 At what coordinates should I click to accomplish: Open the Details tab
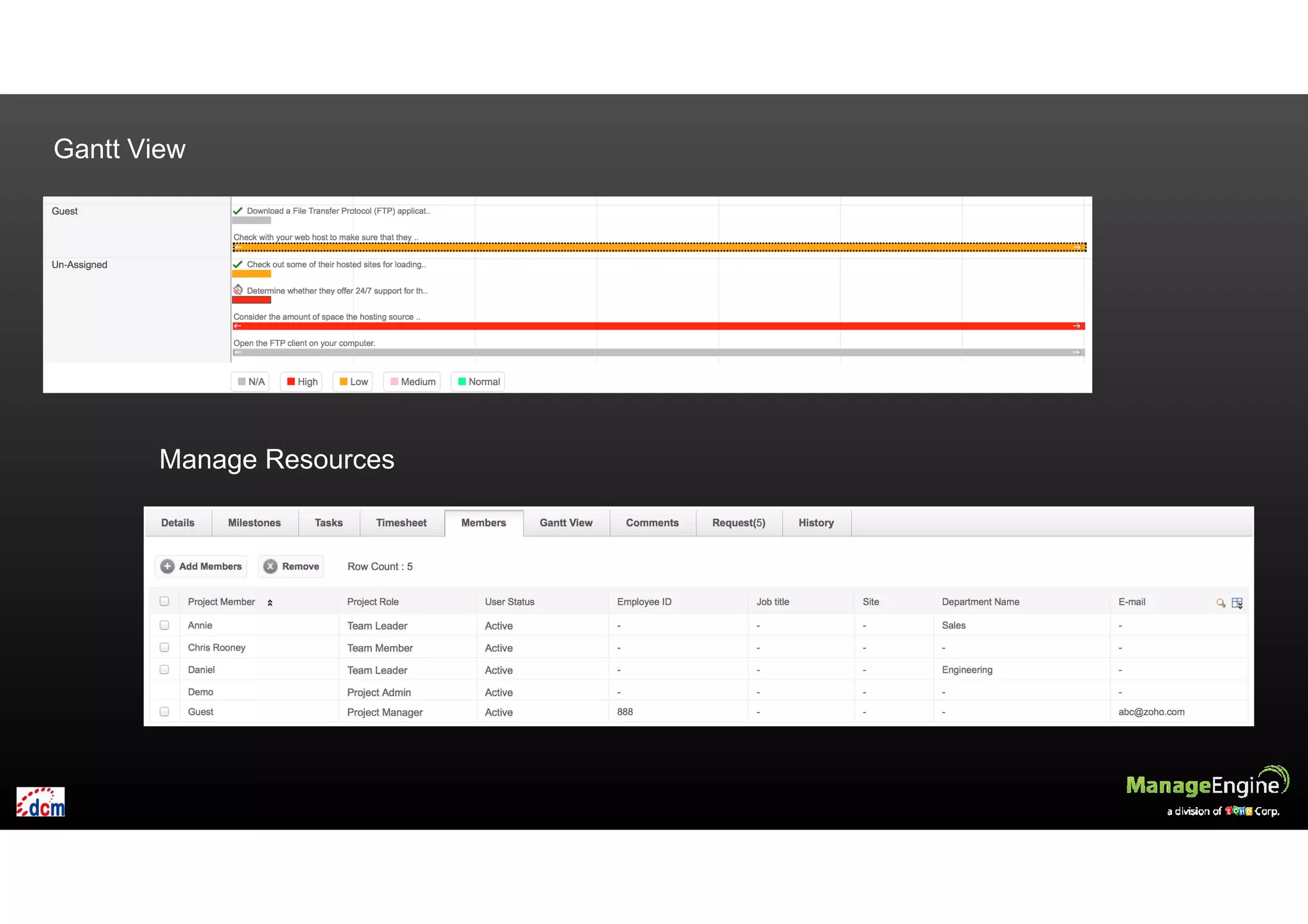tap(178, 523)
